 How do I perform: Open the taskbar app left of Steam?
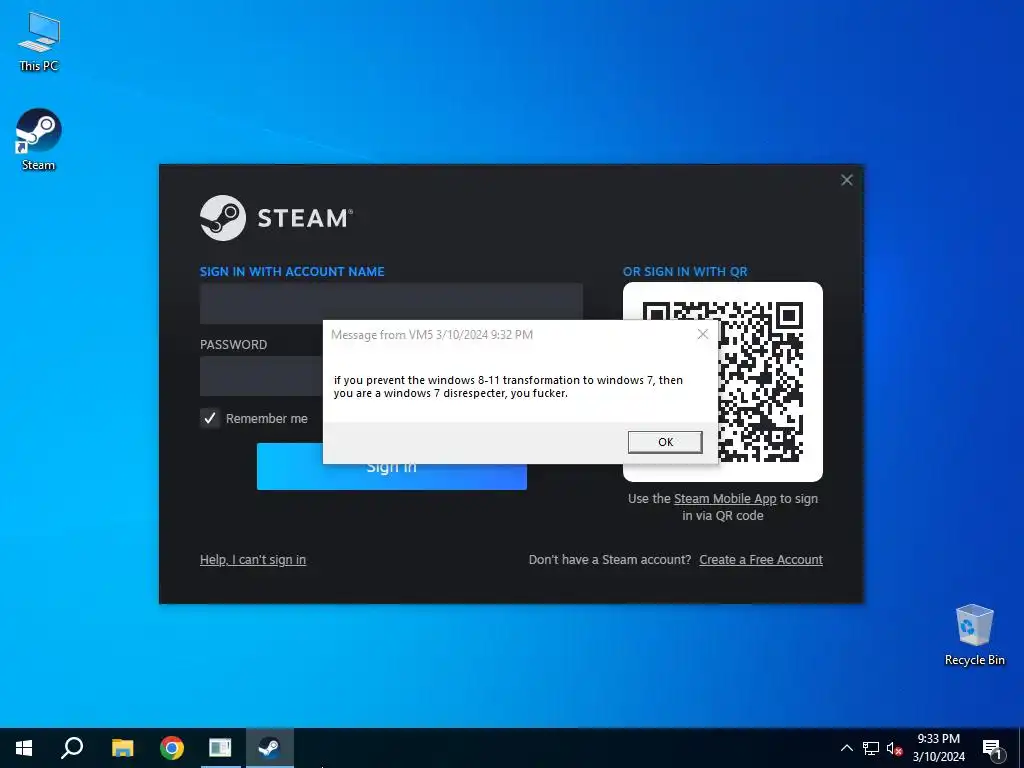tap(220, 748)
